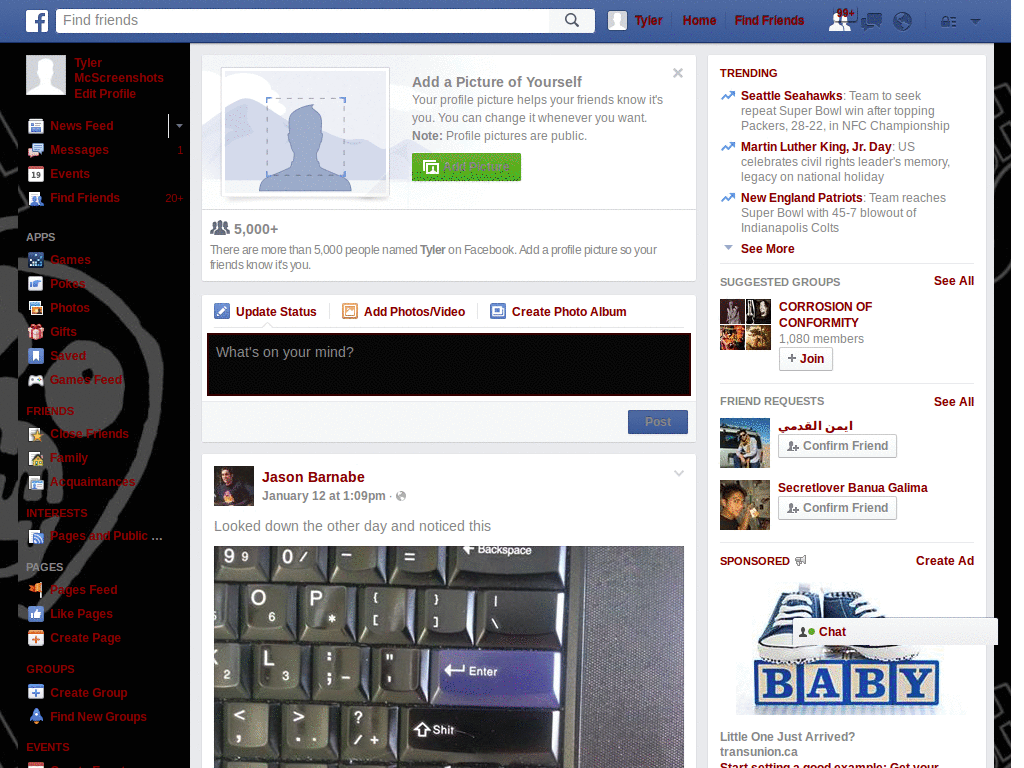Confirm friend request from Secretlover Banua Galima
Viewport: 1024px width, 768px height.
(x=837, y=508)
